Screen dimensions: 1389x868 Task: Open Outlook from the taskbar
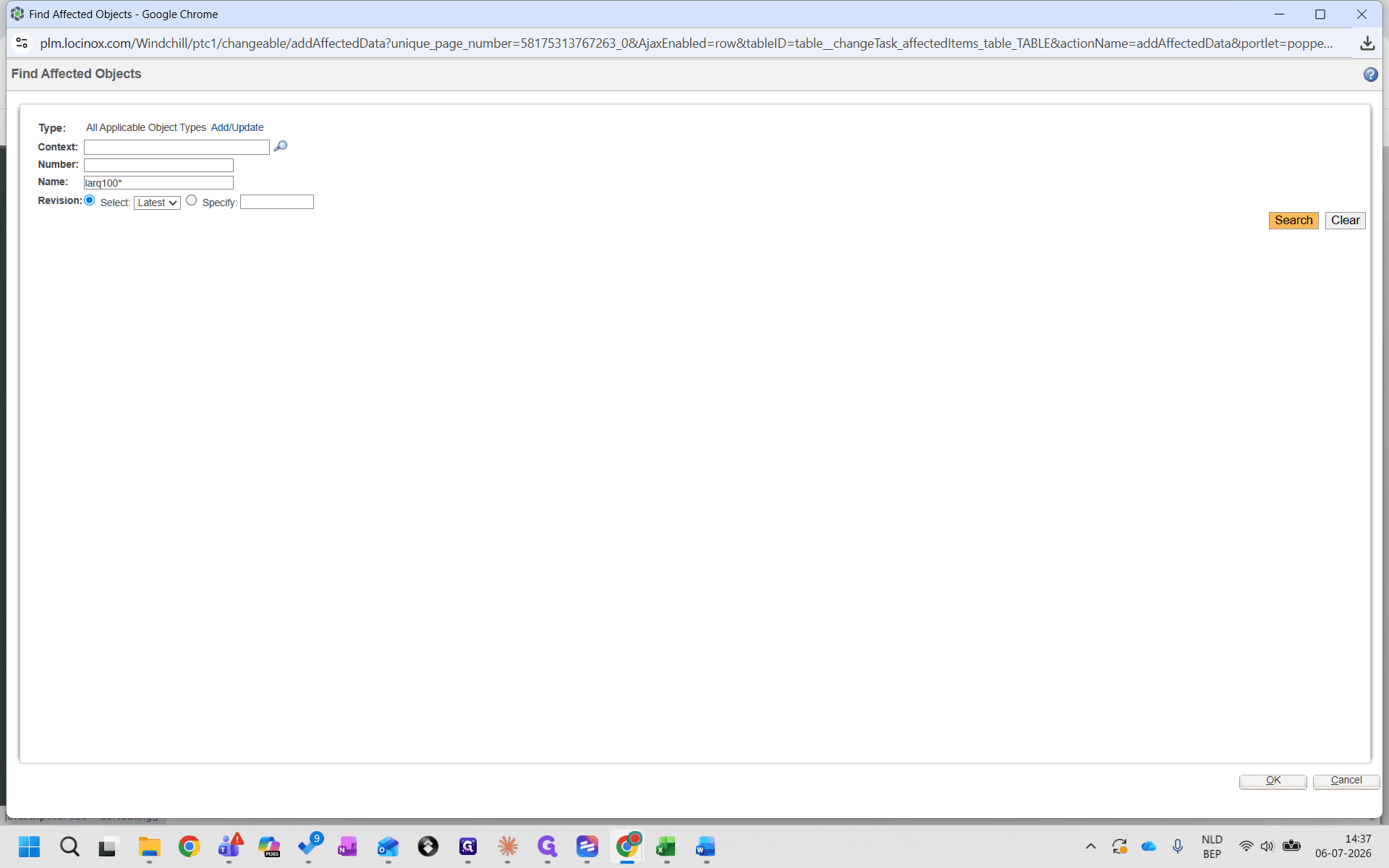(x=388, y=846)
